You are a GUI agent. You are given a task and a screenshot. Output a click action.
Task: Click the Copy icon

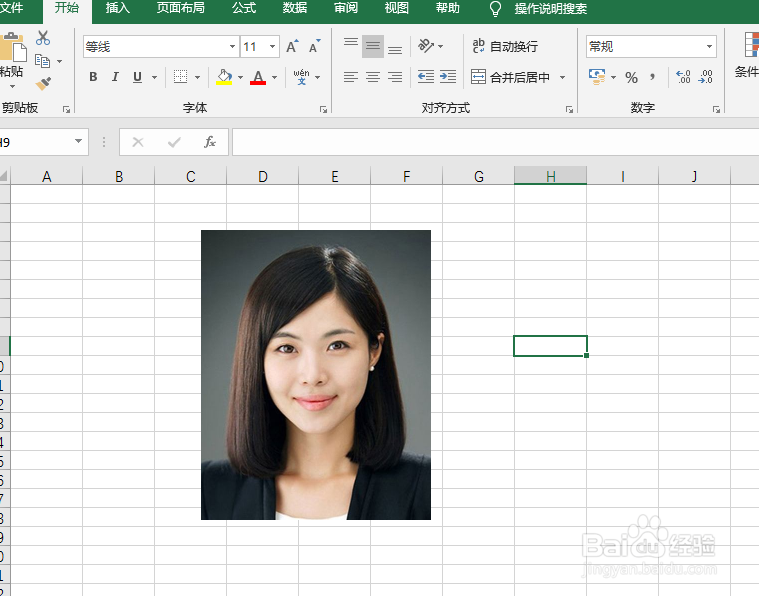(43, 61)
